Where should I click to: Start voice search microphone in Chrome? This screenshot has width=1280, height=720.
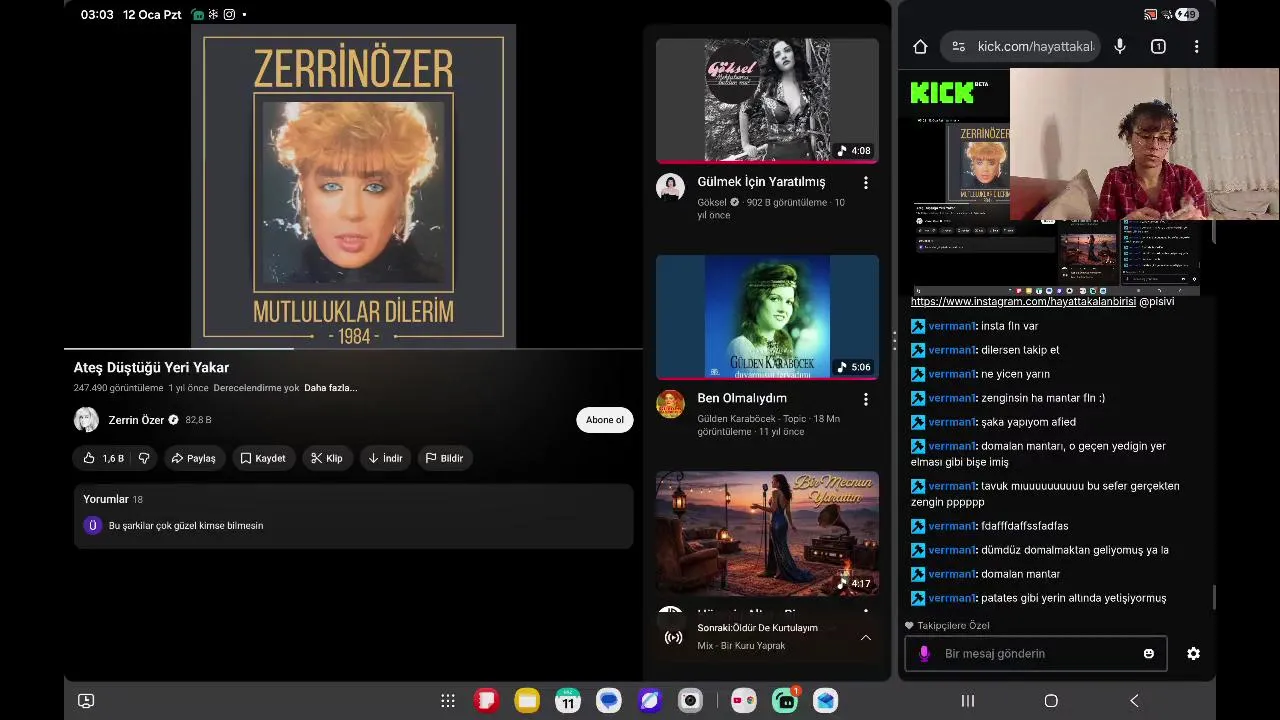click(x=1120, y=46)
